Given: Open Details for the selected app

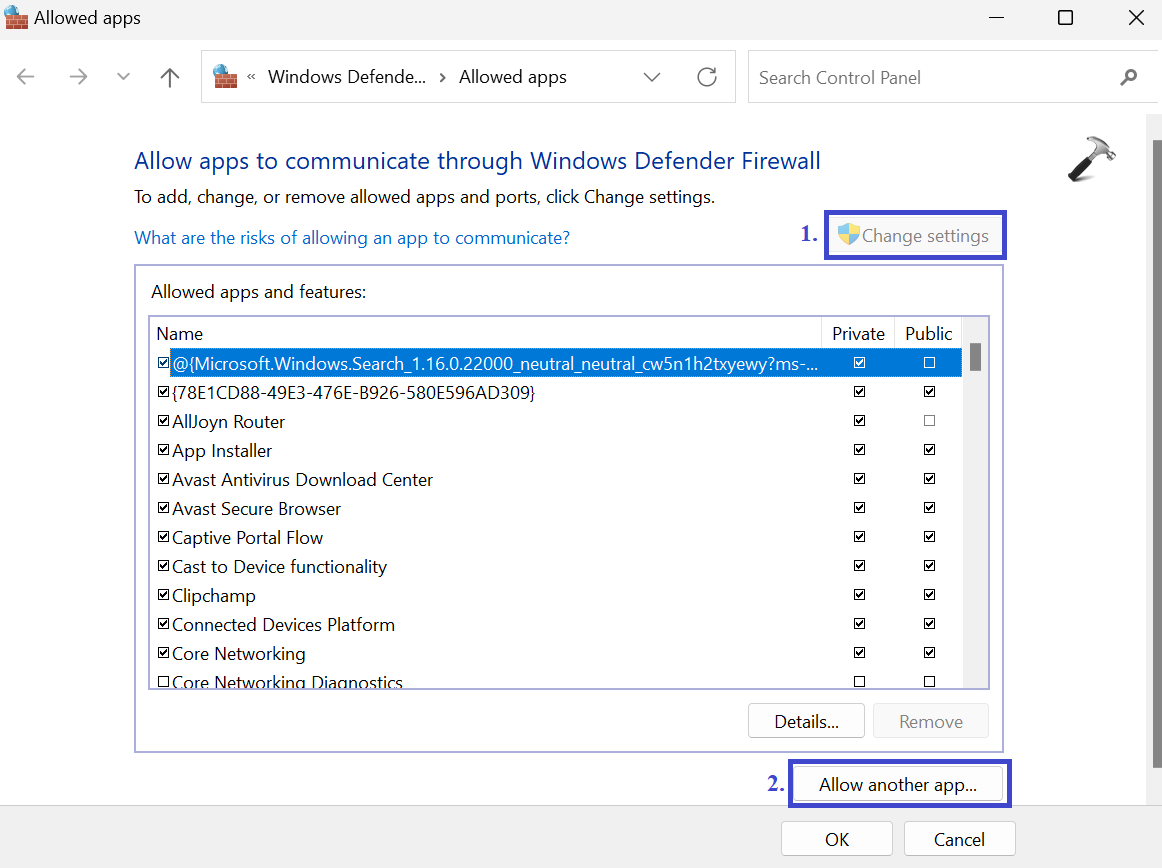Looking at the screenshot, I should [x=805, y=722].
